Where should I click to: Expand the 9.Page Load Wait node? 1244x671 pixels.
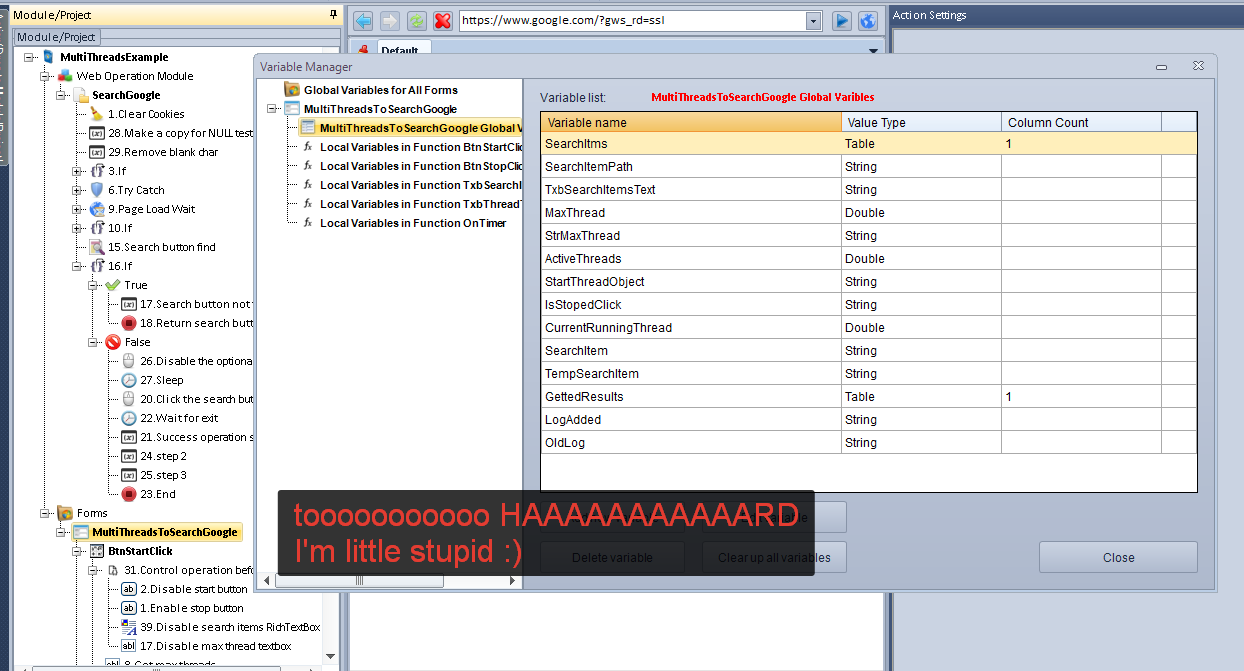point(78,209)
